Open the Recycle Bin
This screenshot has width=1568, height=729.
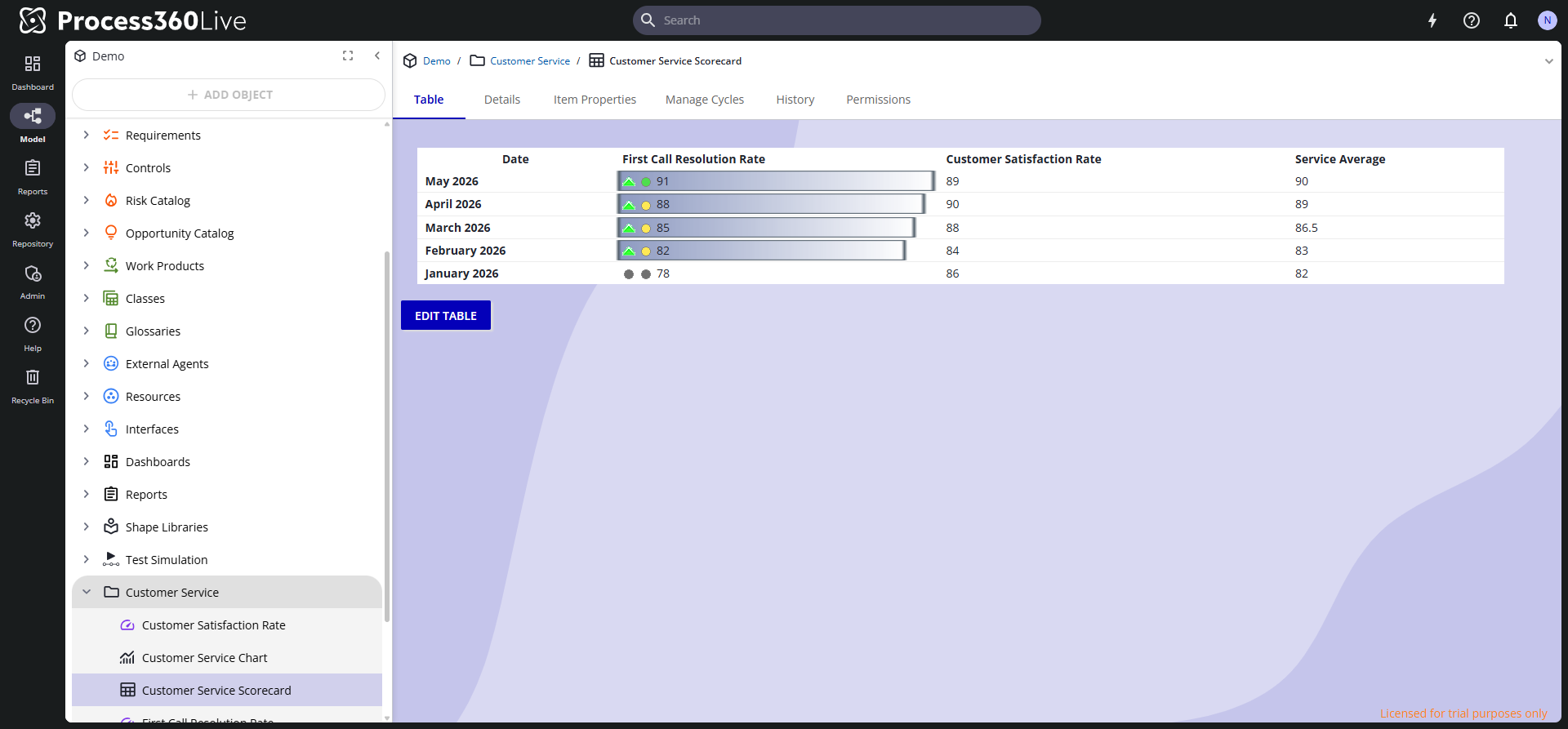(33, 386)
